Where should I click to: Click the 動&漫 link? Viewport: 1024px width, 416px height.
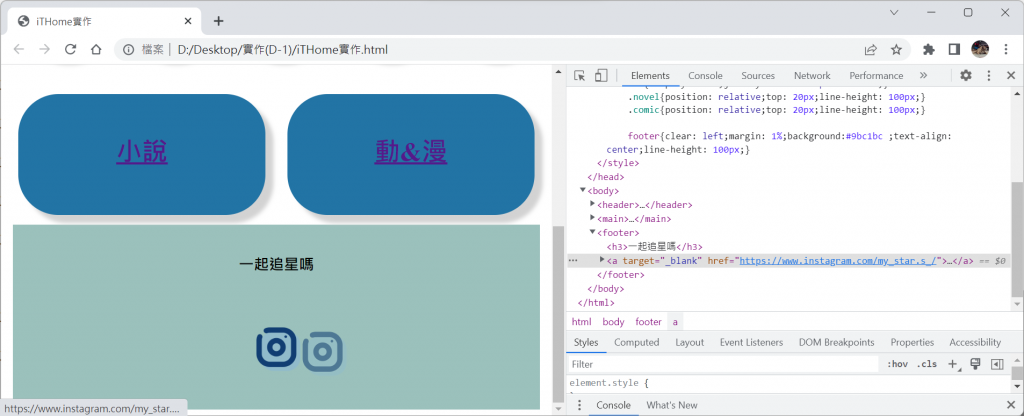(411, 152)
